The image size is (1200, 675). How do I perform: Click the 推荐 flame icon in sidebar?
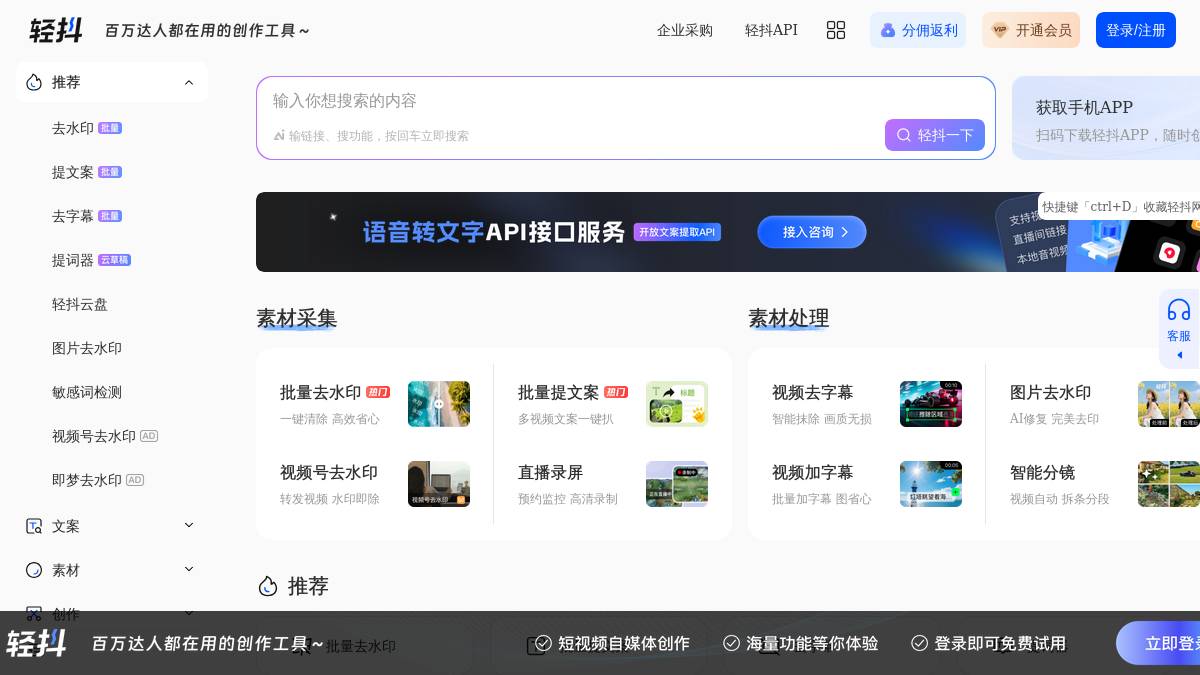(x=34, y=82)
